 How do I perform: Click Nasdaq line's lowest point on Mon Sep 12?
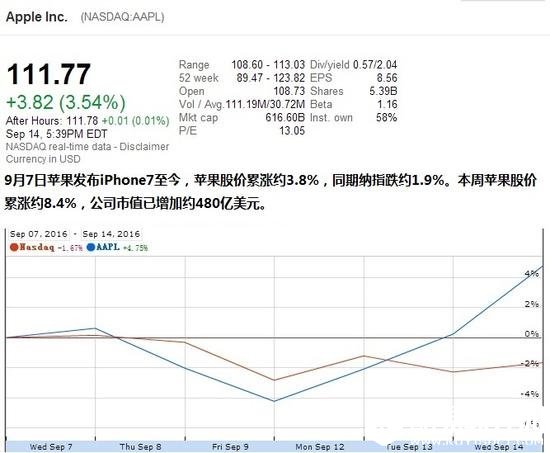point(274,380)
